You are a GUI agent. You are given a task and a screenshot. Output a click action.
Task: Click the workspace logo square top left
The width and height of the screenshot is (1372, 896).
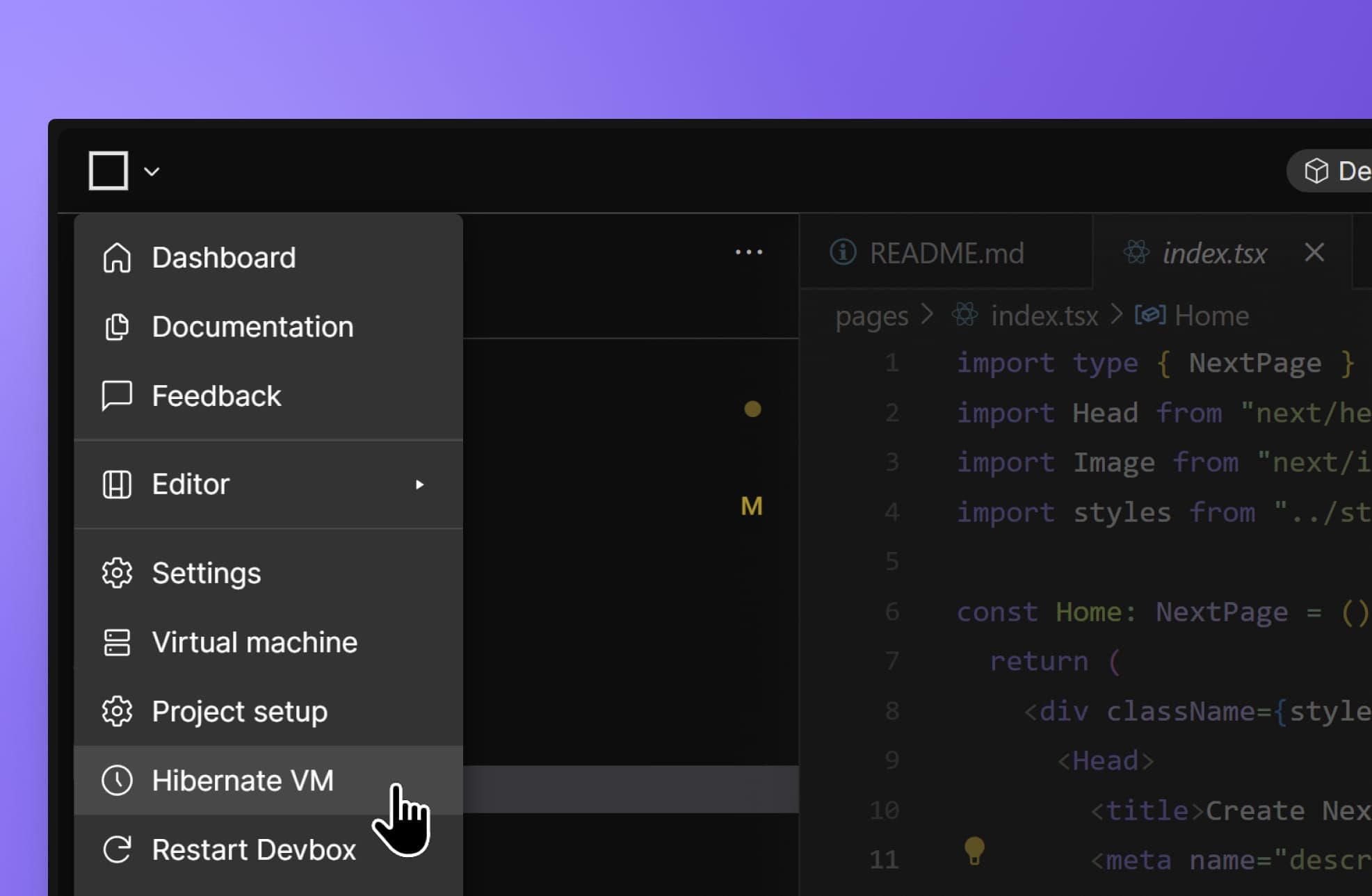pos(107,170)
